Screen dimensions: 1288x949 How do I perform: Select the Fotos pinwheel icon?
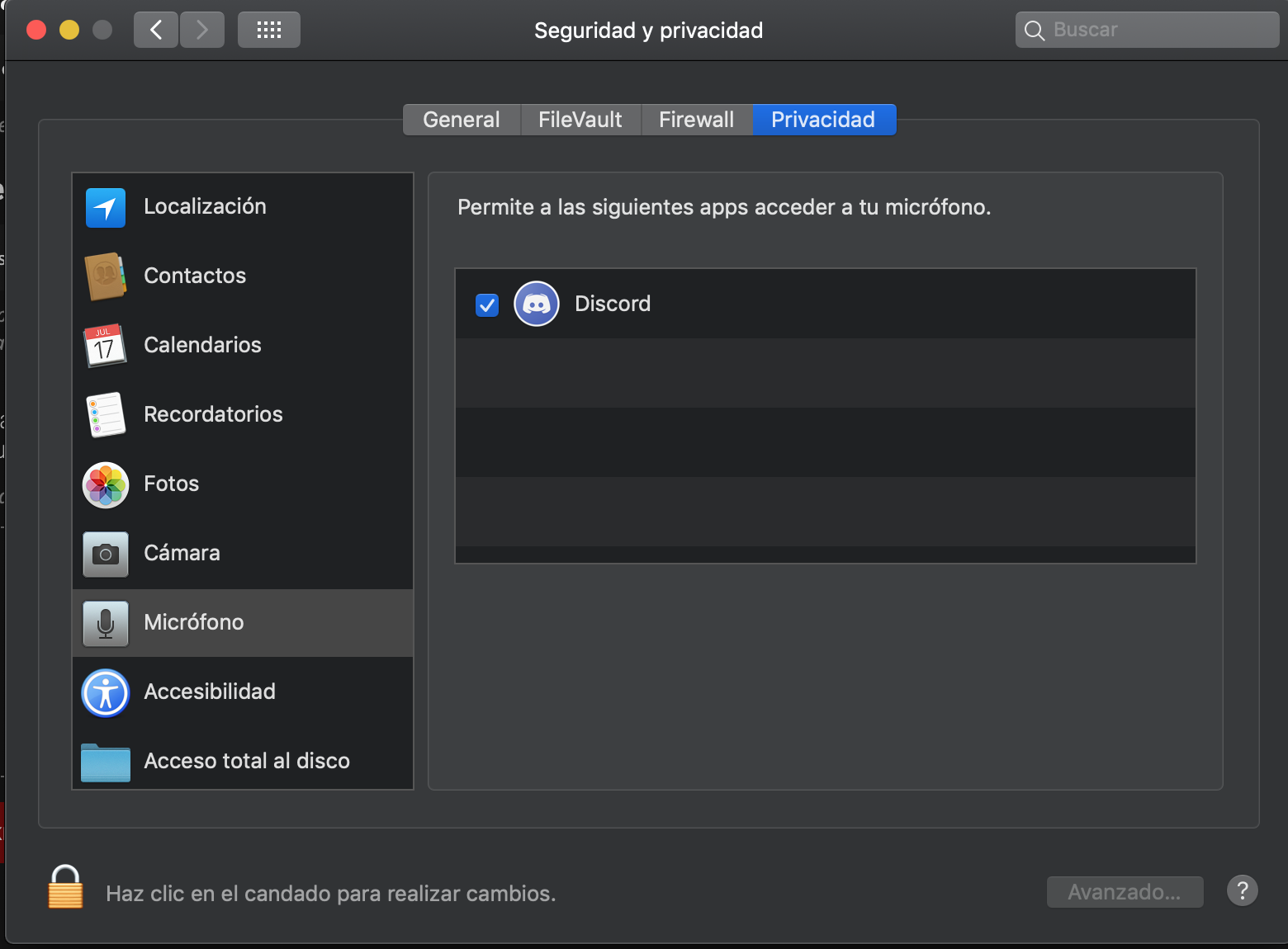coord(106,484)
